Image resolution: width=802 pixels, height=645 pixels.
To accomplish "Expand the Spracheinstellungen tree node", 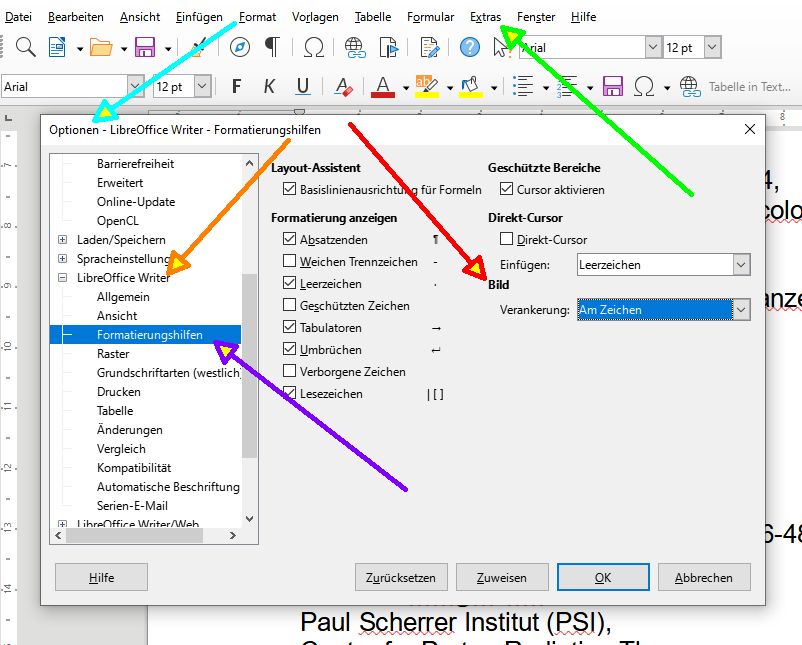I will pyautogui.click(x=62, y=258).
